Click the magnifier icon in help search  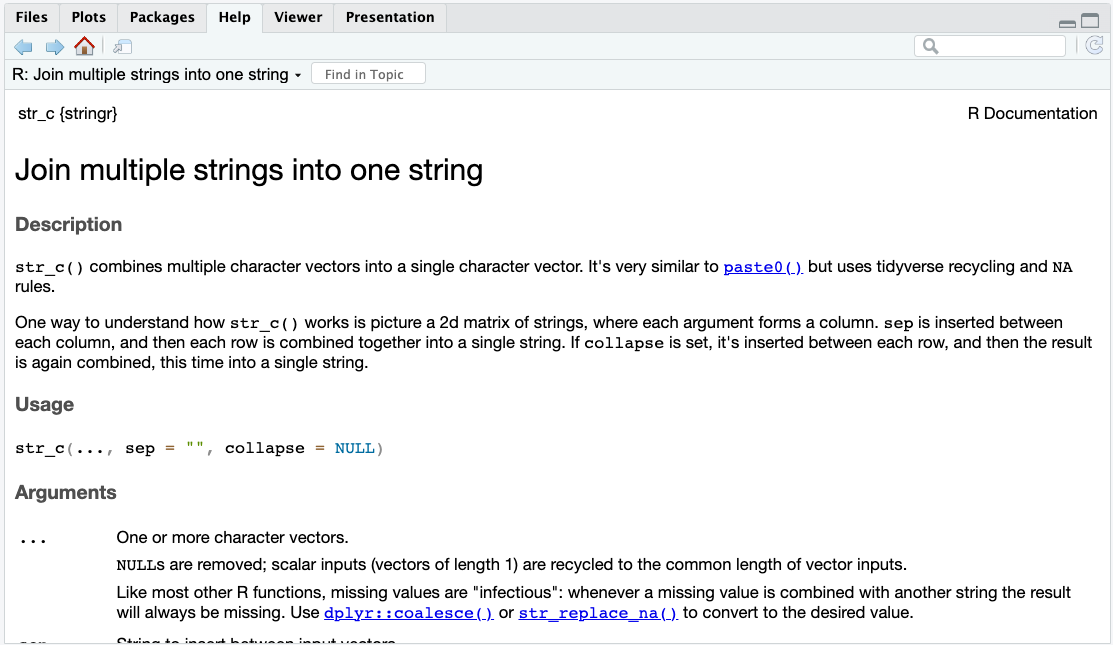(930, 46)
